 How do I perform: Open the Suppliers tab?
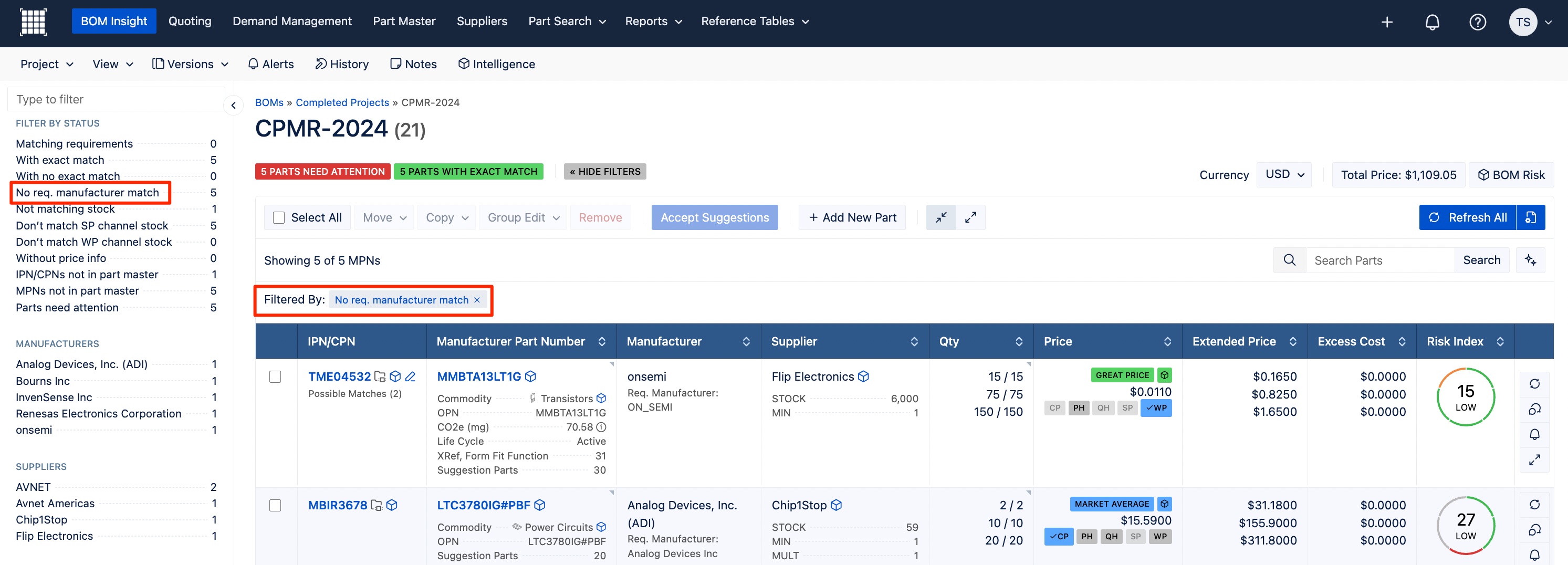tap(482, 22)
